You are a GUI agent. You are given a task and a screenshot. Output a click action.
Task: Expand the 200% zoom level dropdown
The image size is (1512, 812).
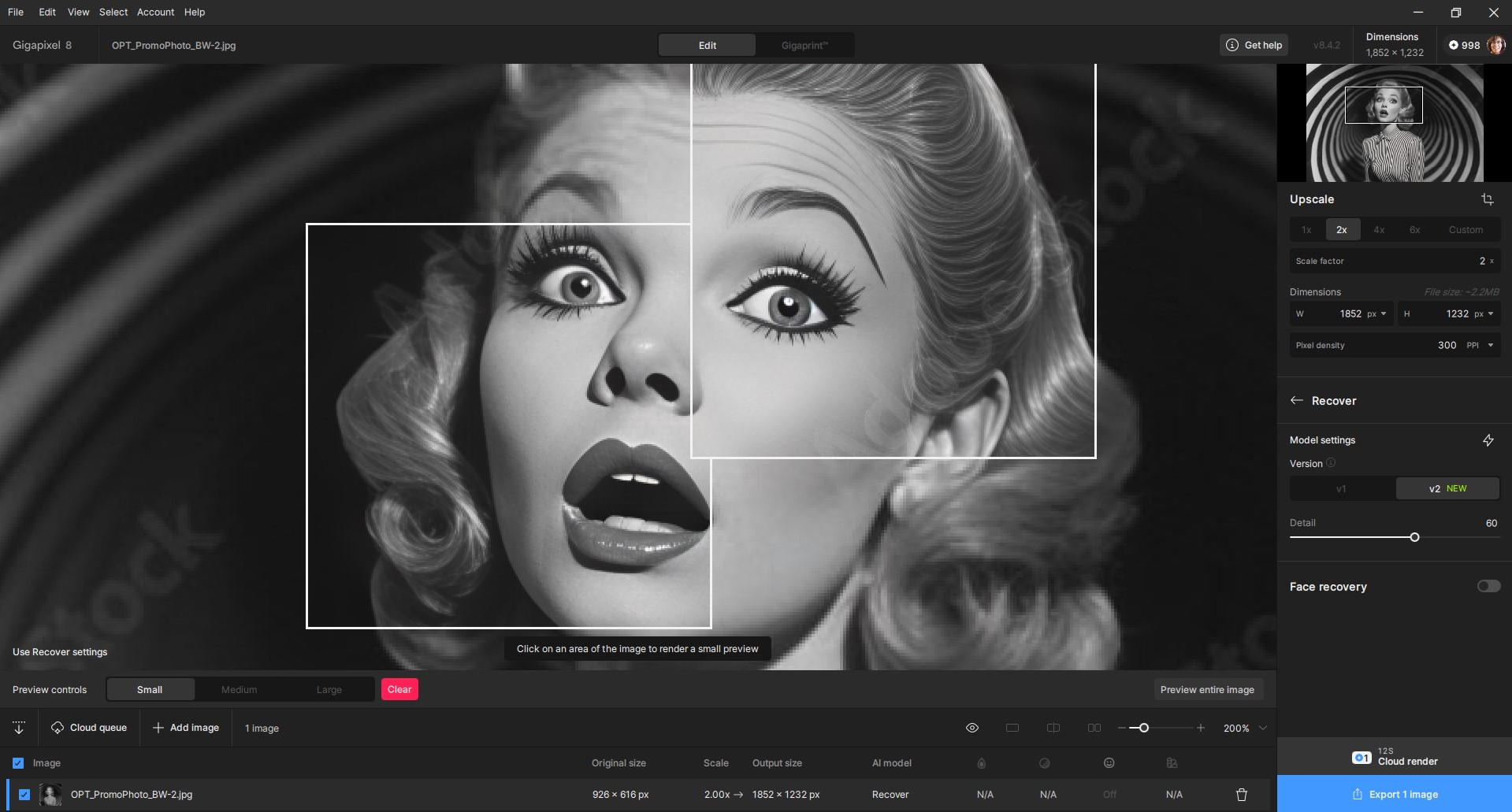click(x=1263, y=728)
